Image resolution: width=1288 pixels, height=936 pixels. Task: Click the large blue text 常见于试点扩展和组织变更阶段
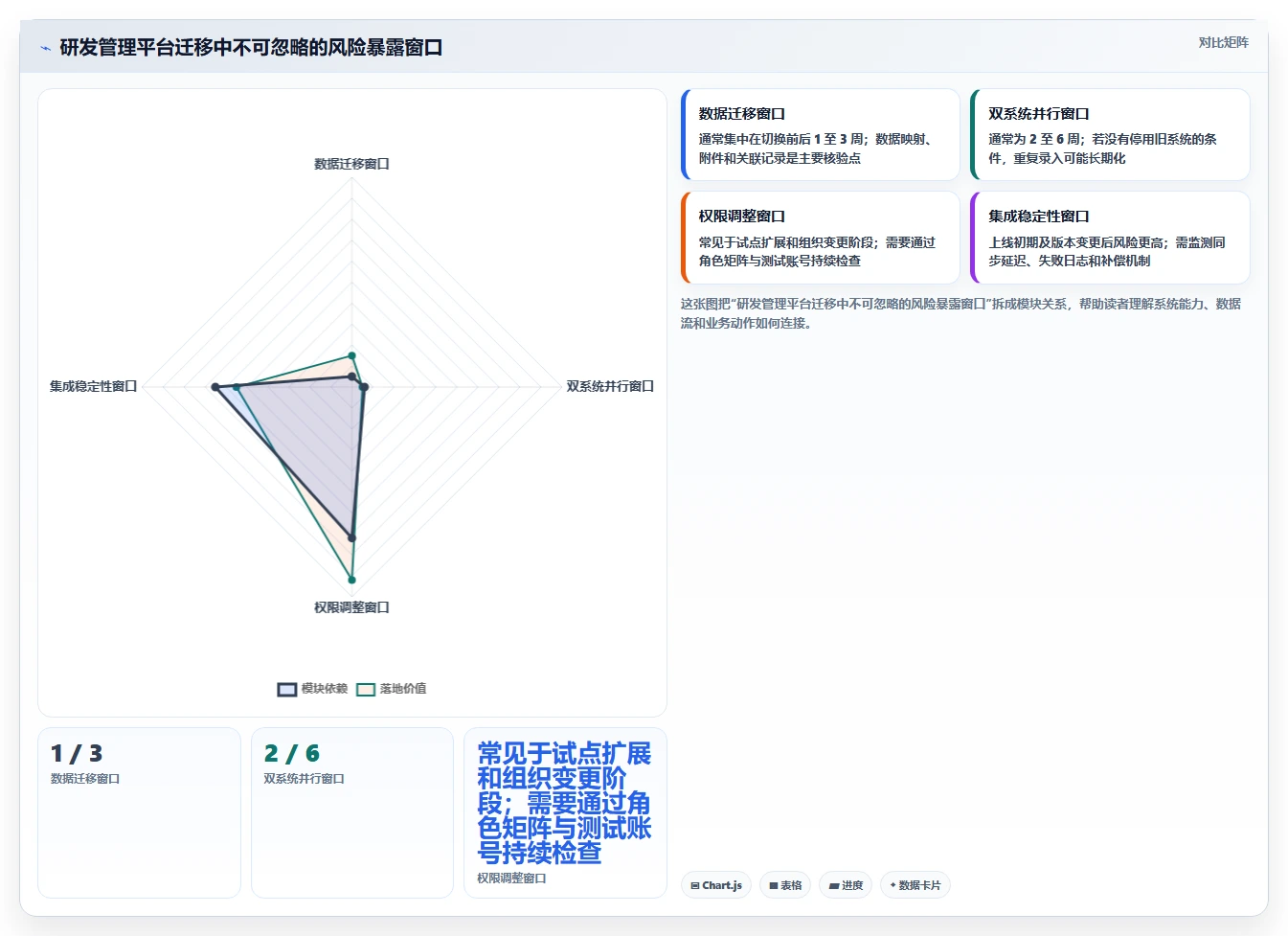pyautogui.click(x=564, y=803)
